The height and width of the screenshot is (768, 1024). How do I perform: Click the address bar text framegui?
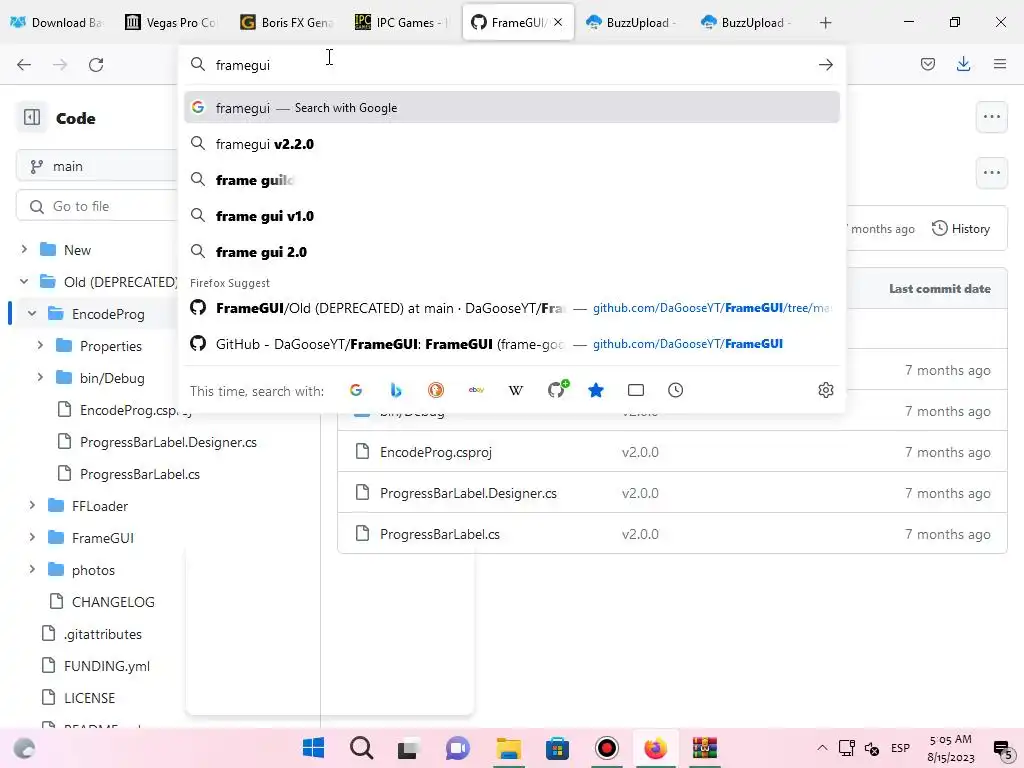(243, 65)
